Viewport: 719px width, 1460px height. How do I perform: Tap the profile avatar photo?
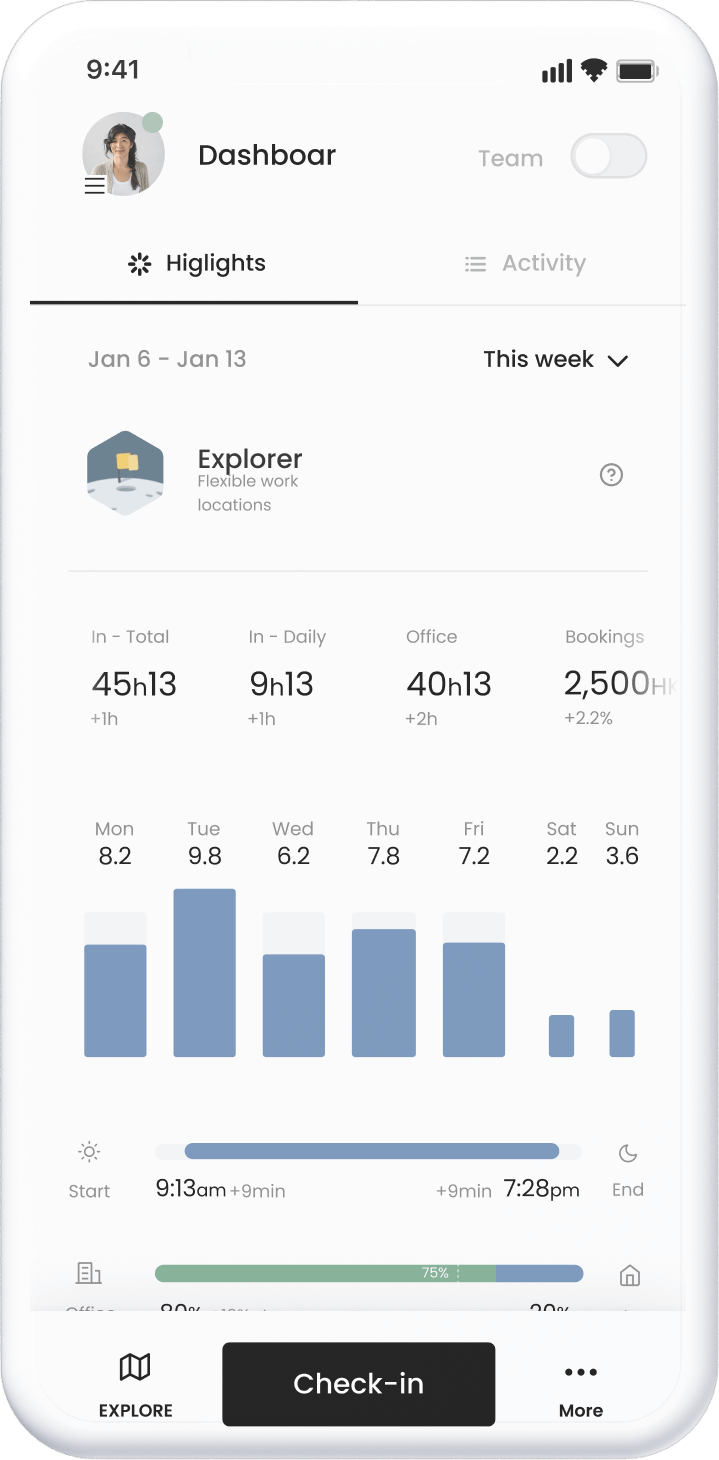tap(124, 153)
